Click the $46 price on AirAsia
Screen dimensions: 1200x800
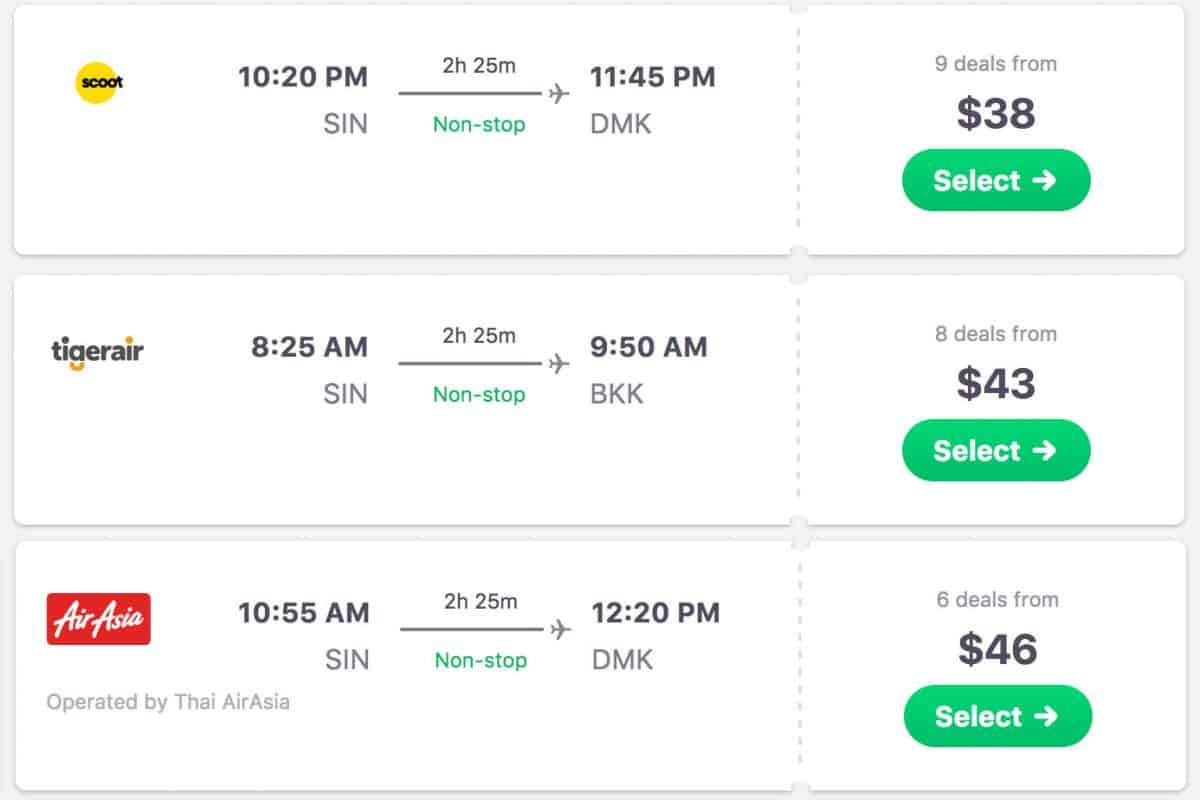click(997, 650)
